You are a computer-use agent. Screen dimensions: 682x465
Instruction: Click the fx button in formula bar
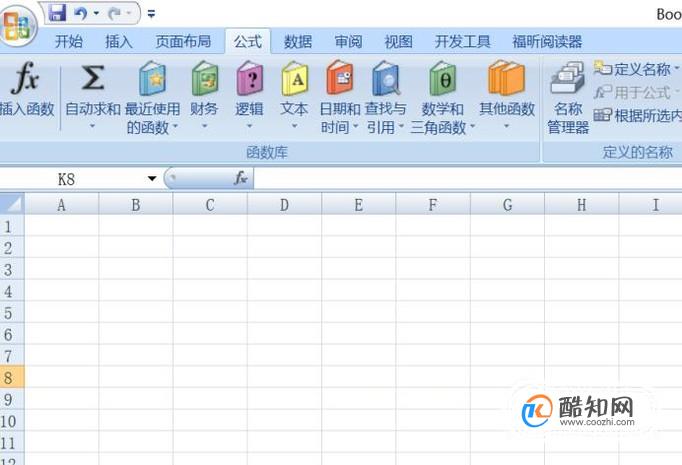(241, 178)
